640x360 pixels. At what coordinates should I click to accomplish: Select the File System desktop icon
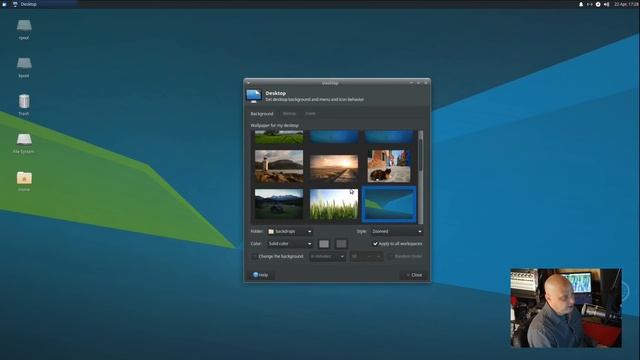pos(24,143)
